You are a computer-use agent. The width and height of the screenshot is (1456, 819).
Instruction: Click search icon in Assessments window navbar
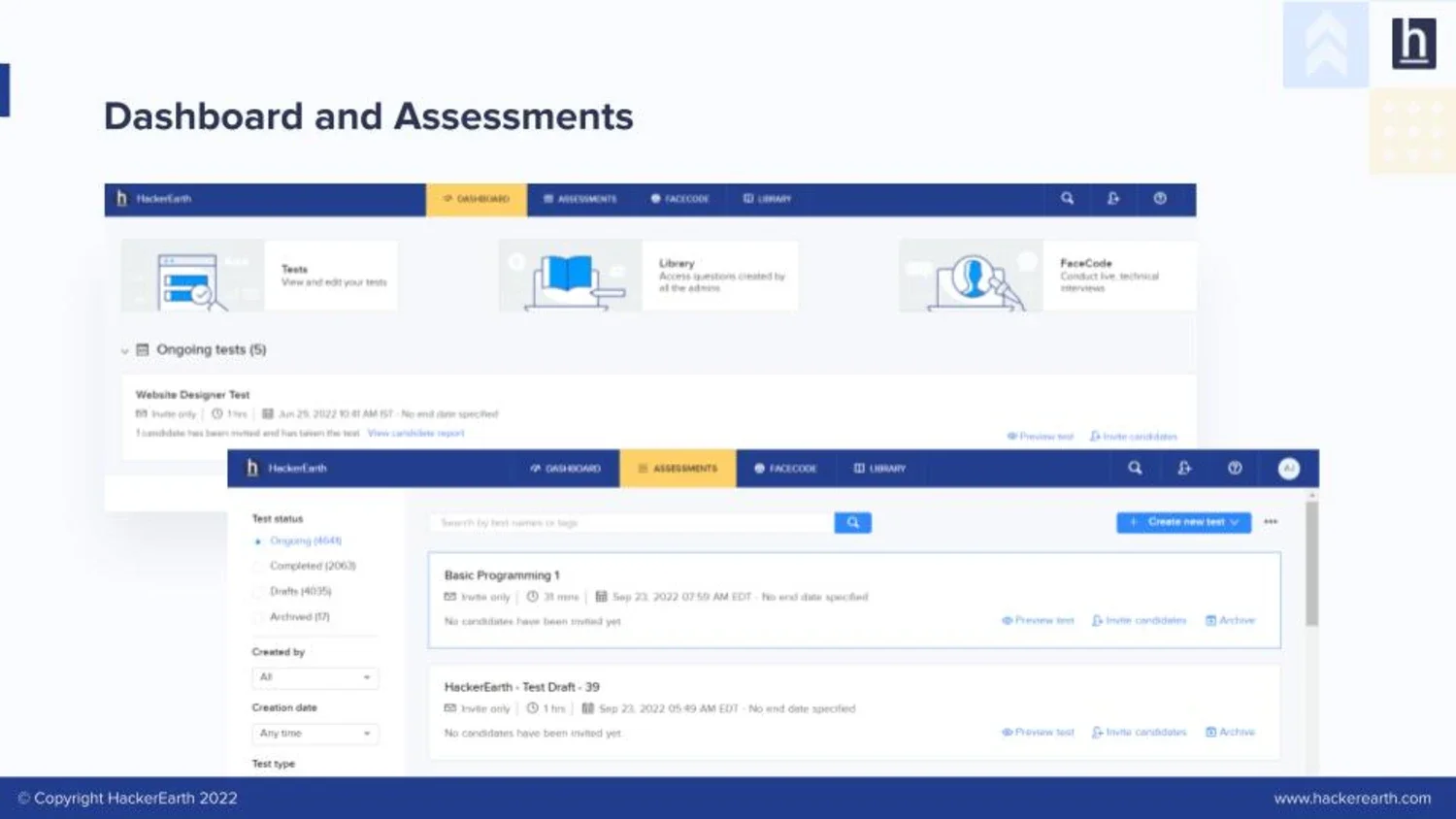pos(1135,468)
